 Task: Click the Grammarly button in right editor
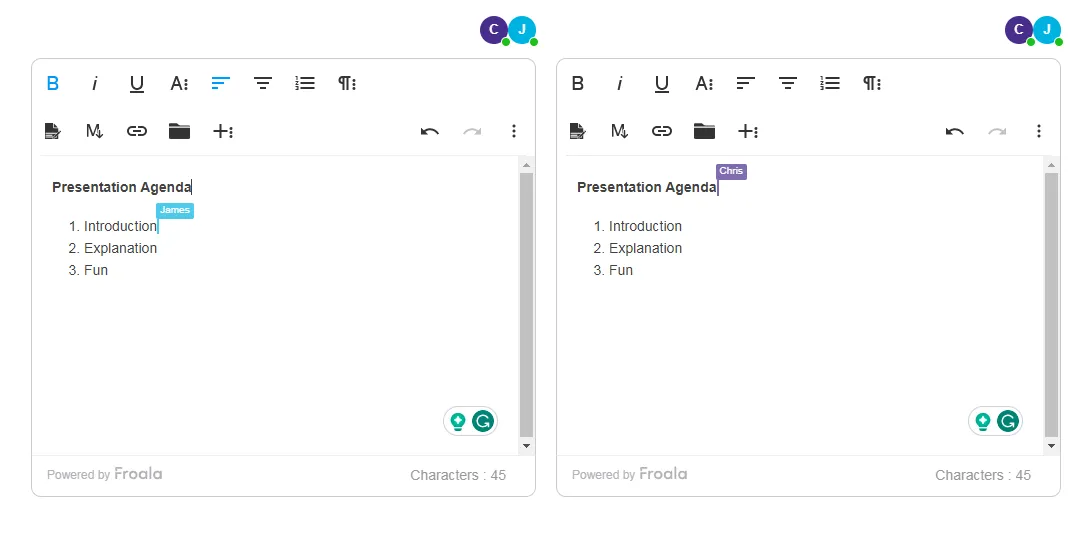pos(1008,421)
